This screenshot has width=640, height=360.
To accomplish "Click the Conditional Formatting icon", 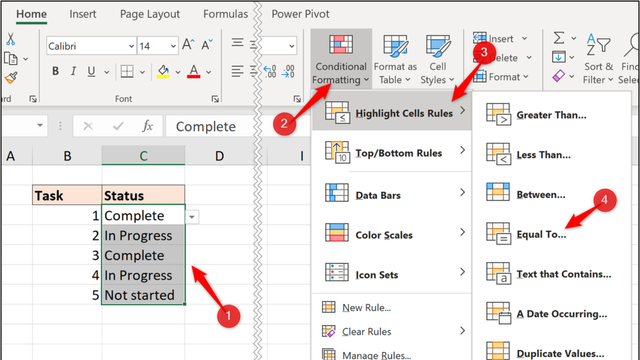I will pos(341,45).
